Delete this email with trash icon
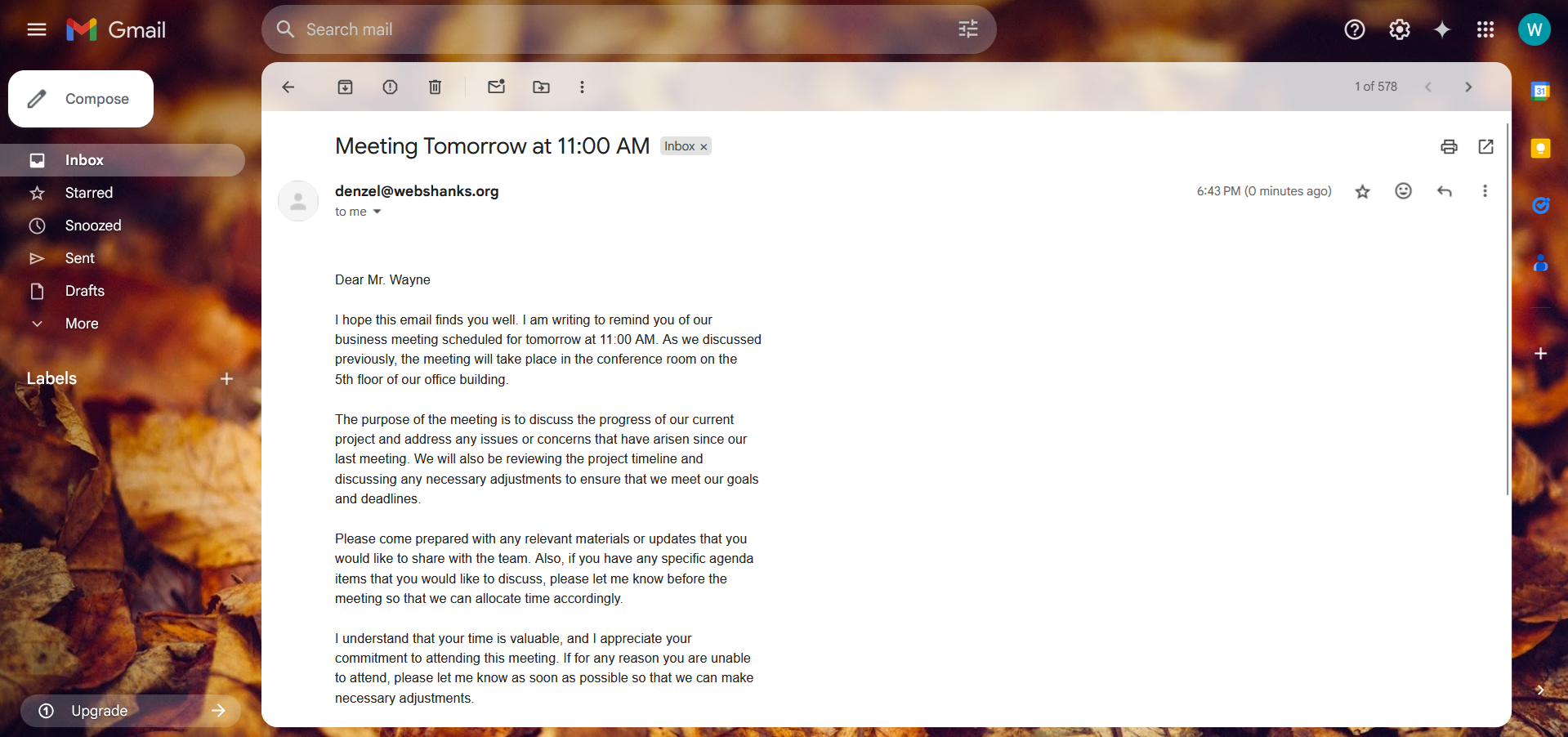 point(436,87)
